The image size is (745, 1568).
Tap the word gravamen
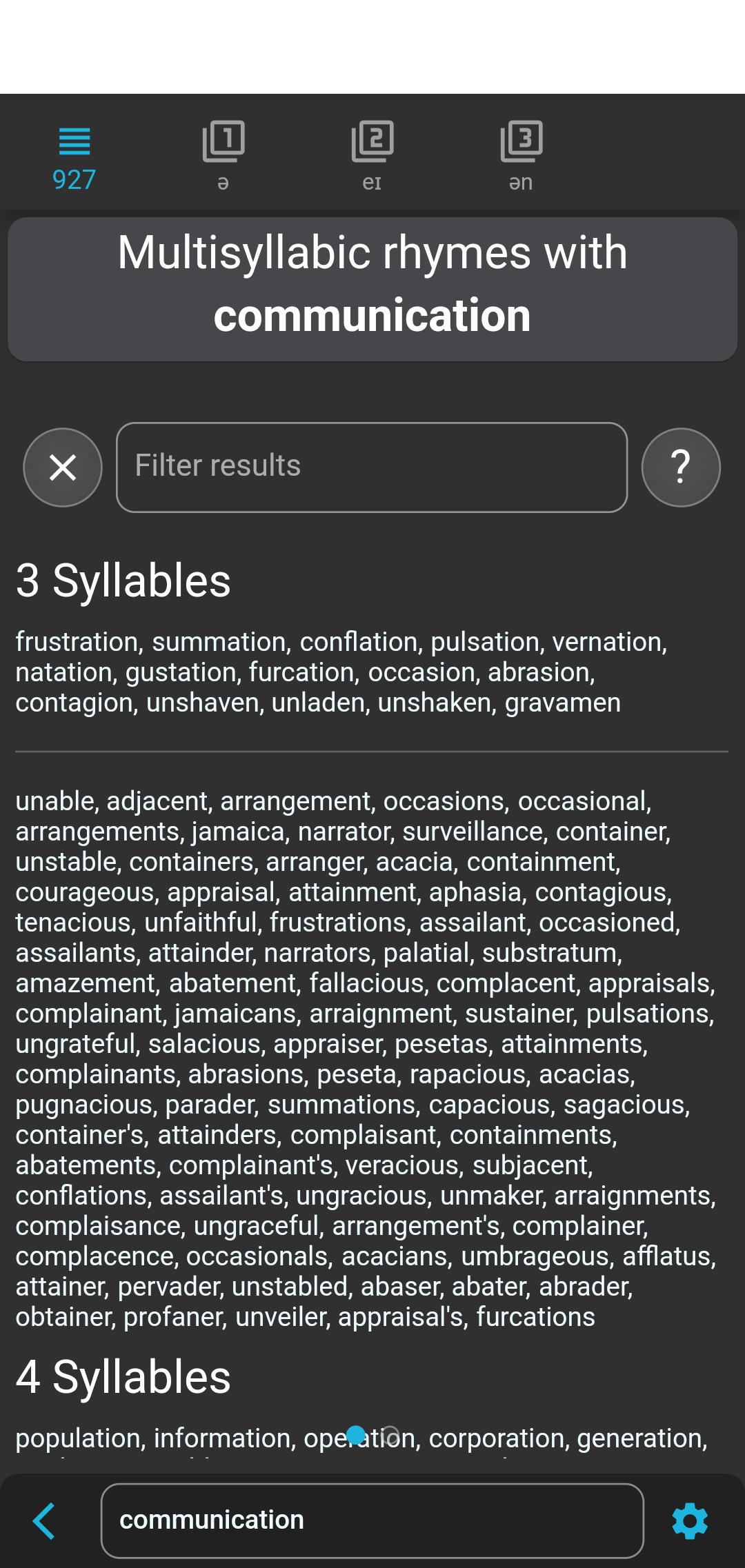(562, 703)
